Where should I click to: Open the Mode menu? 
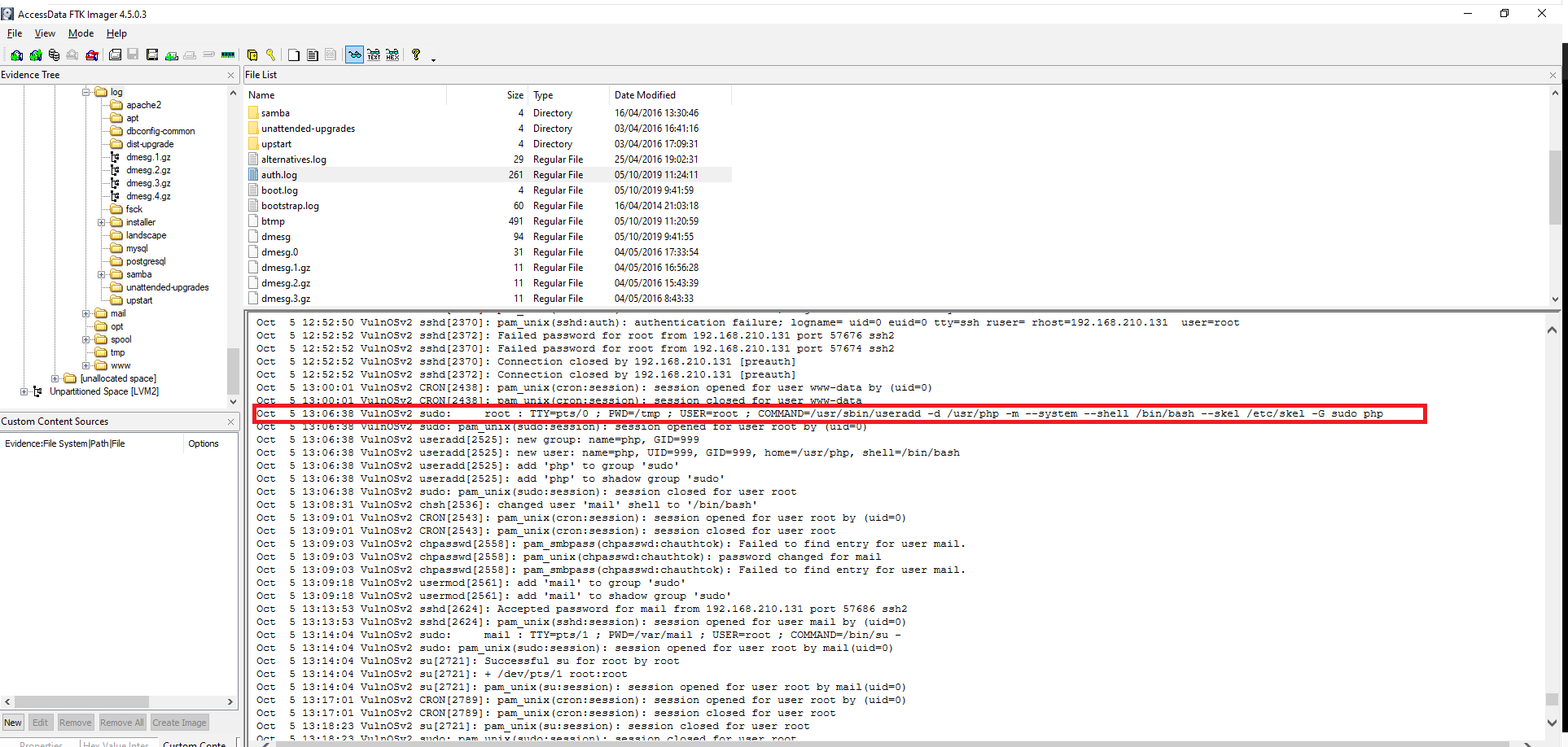[81, 33]
